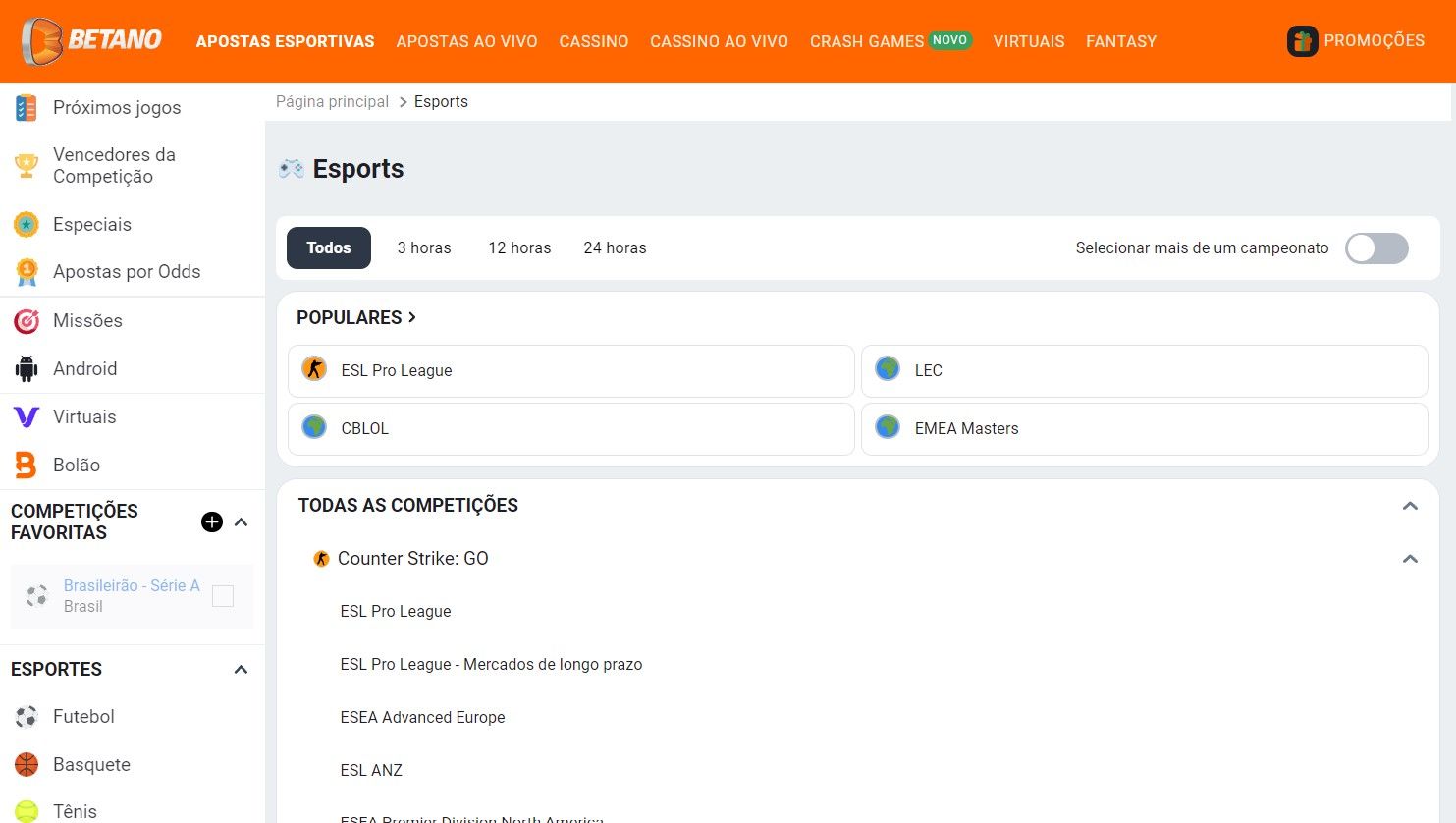1456x823 pixels.
Task: Click the Tênis tennis ball icon
Action: [27, 811]
